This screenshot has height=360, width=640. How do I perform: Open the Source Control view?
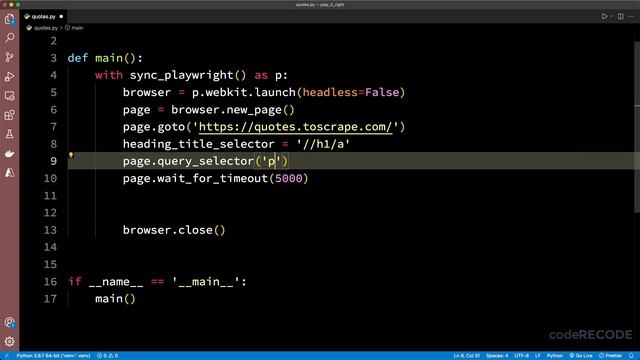tap(9, 57)
